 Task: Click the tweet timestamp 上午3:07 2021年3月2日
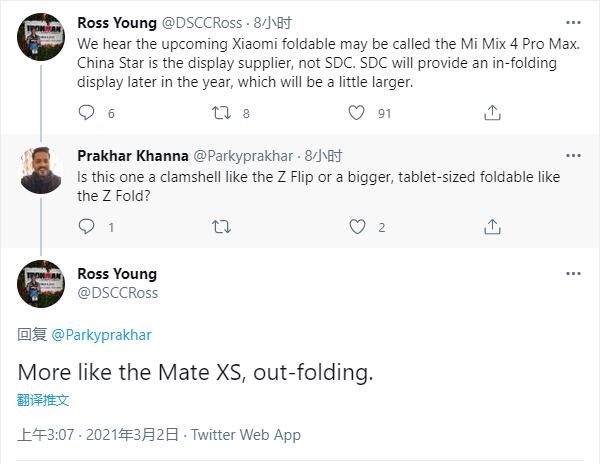click(99, 435)
